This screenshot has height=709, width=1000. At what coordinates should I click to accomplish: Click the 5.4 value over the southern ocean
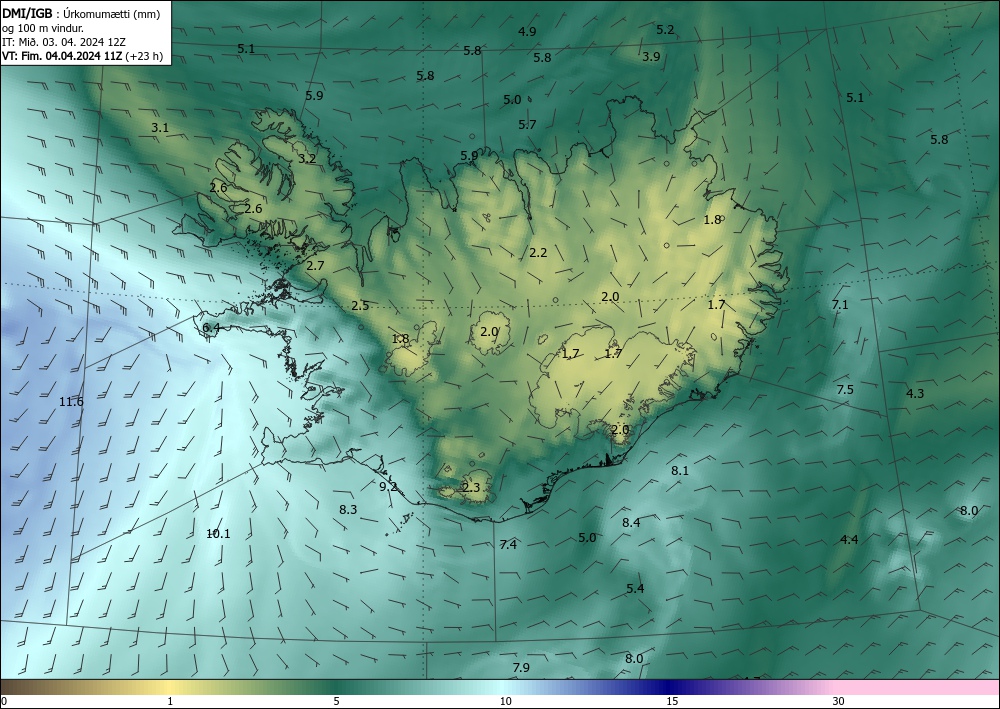pyautogui.click(x=635, y=588)
